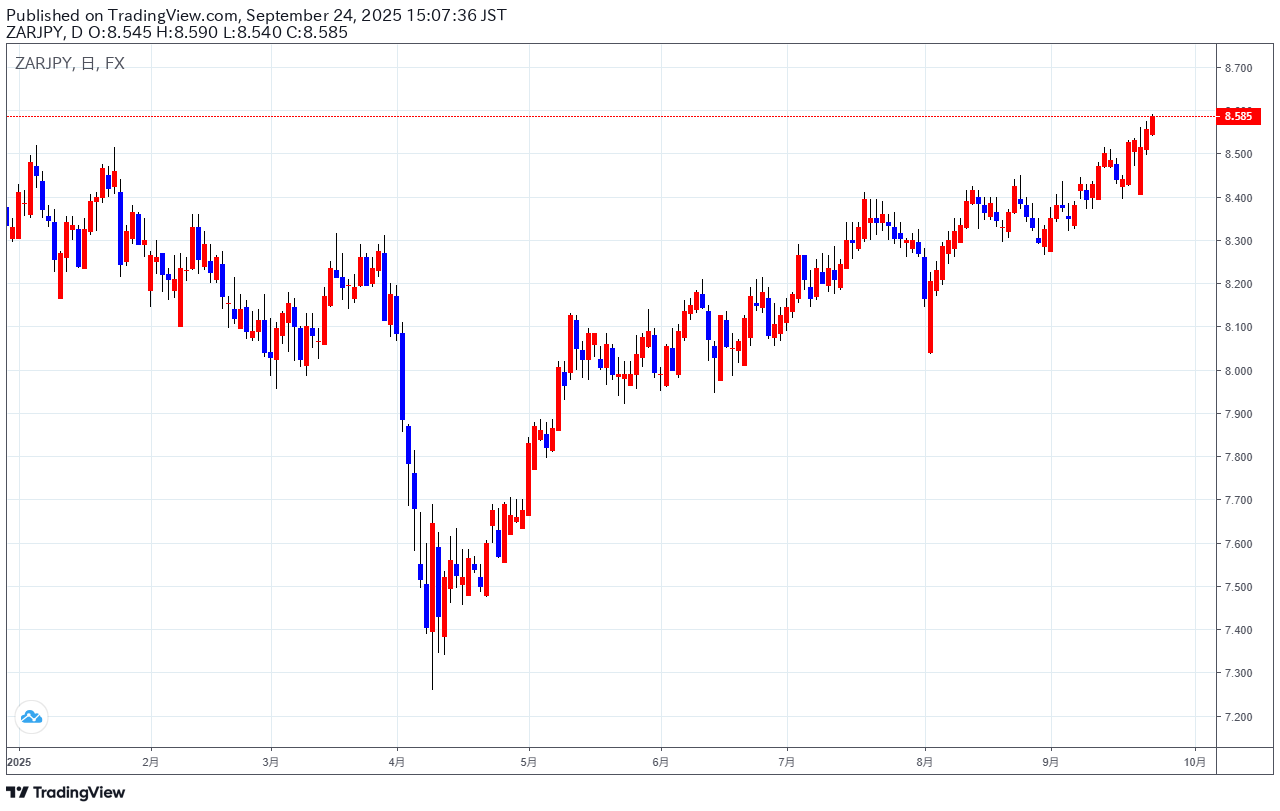The width and height of the screenshot is (1280, 811).
Task: Select the 2025 label on time axis
Action: (19, 762)
